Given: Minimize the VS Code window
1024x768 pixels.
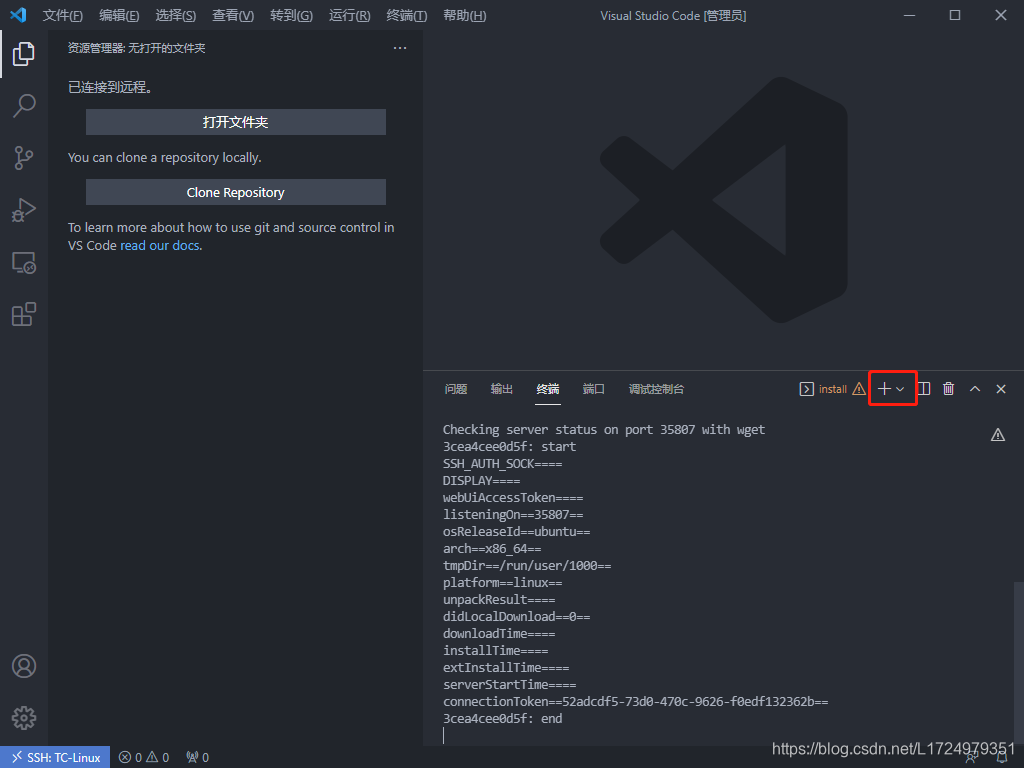Looking at the screenshot, I should point(909,15).
